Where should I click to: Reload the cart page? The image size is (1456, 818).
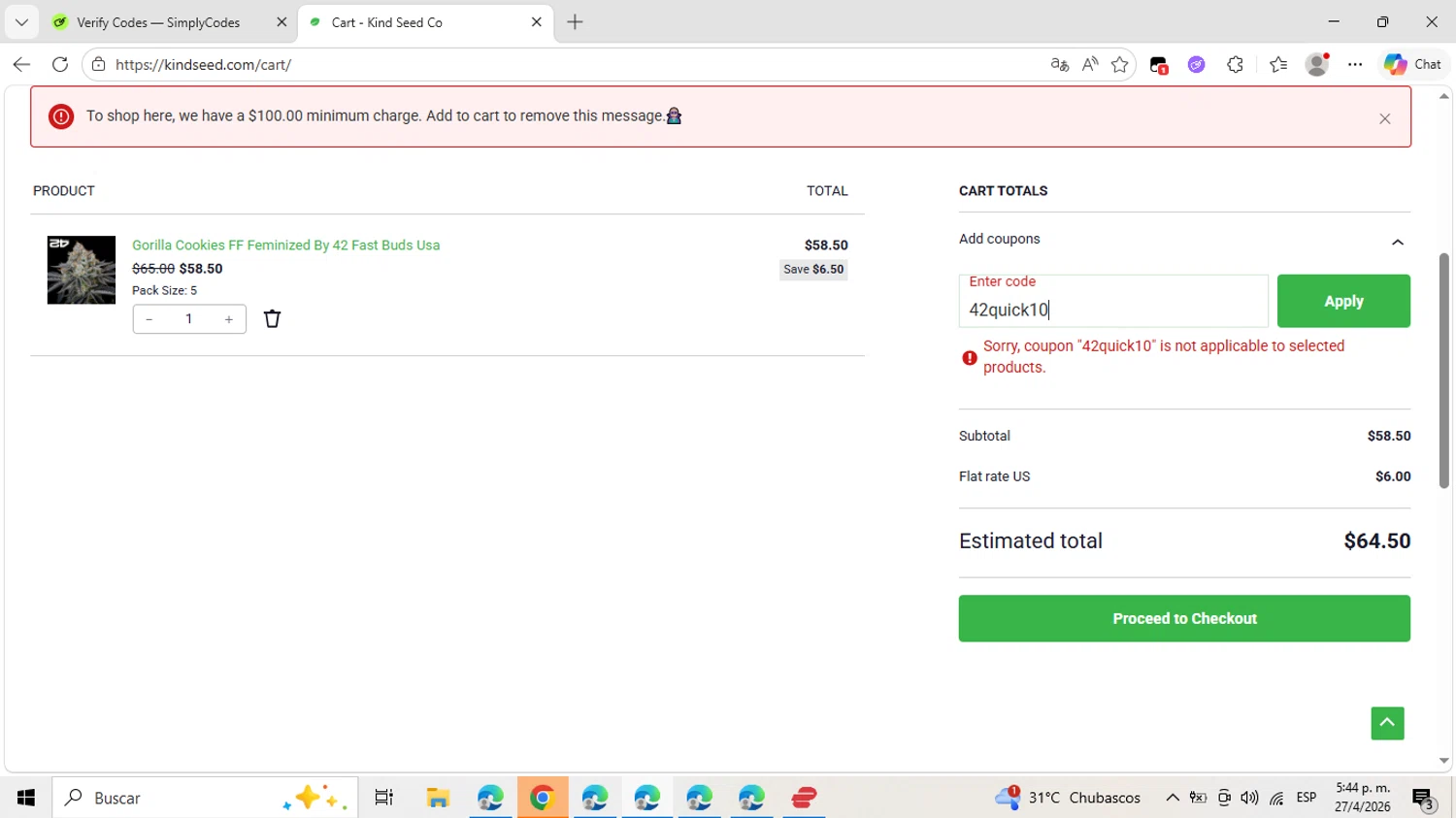click(x=60, y=65)
